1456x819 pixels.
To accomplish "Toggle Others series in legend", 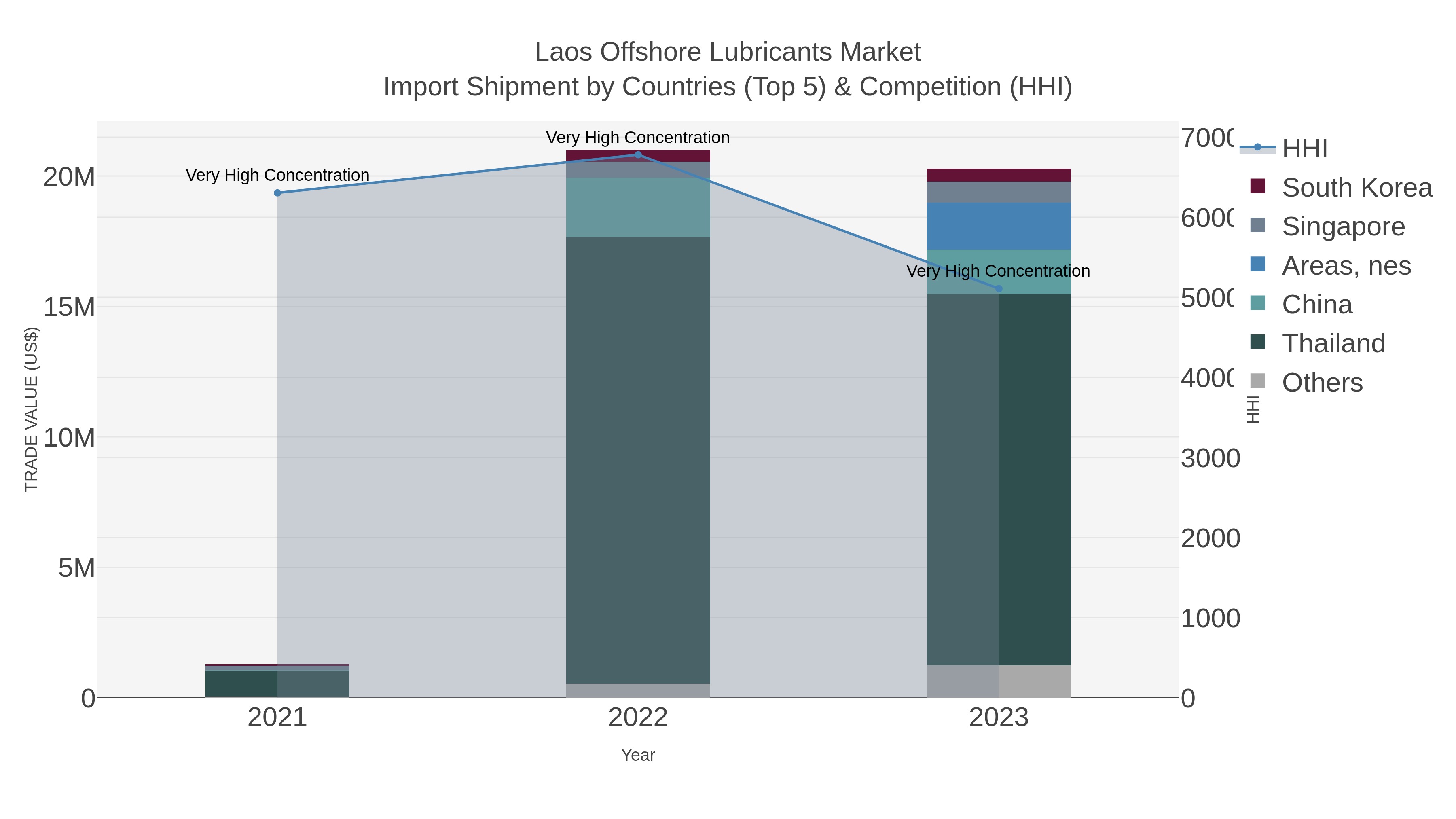I will (x=1306, y=383).
